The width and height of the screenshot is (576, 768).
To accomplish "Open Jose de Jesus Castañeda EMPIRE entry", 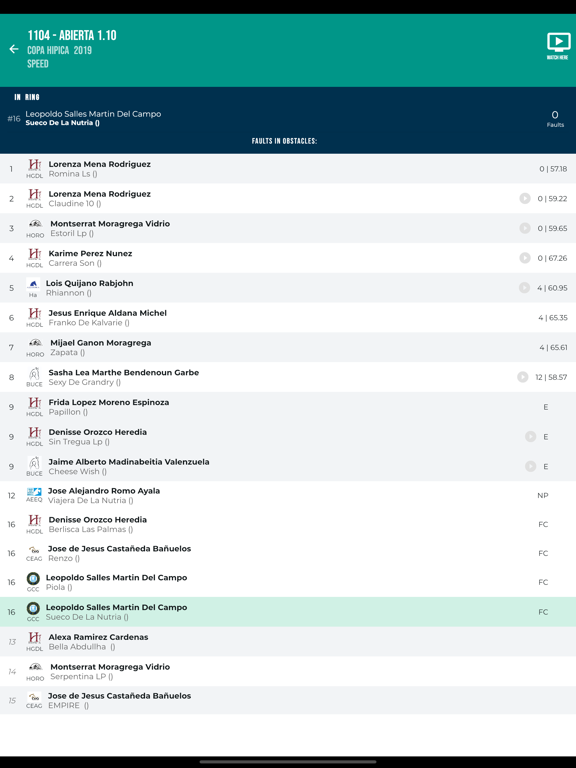I will pos(288,700).
